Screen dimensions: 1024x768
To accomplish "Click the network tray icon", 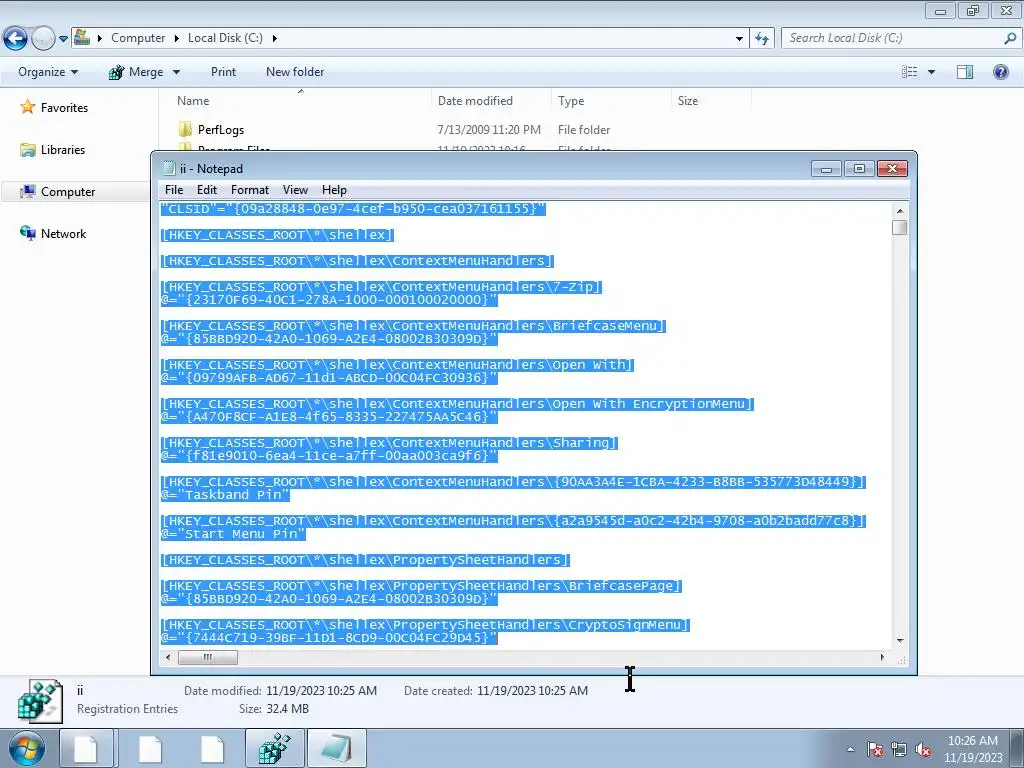I will coord(899,749).
